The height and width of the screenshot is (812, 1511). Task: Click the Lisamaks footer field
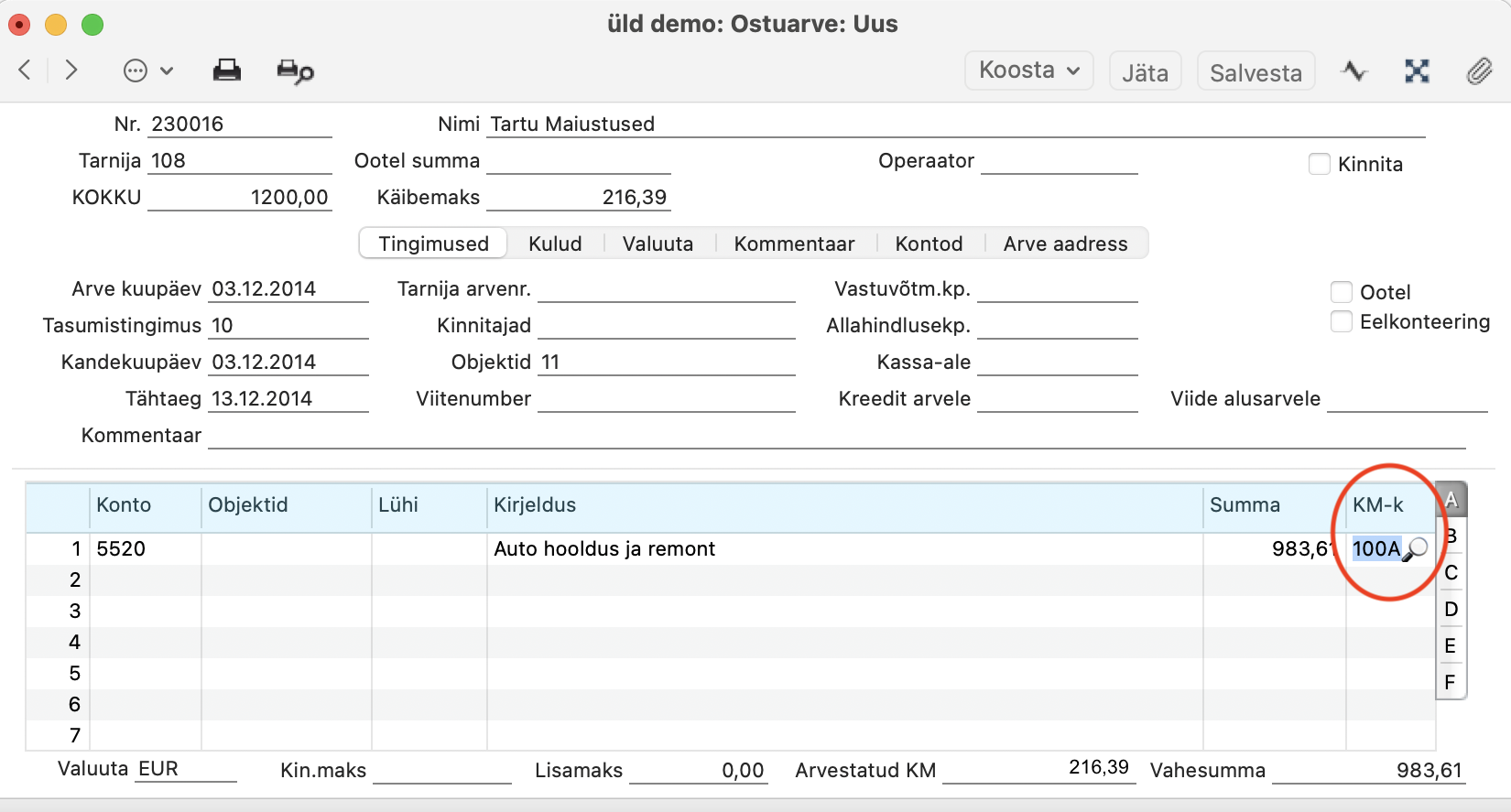(698, 771)
